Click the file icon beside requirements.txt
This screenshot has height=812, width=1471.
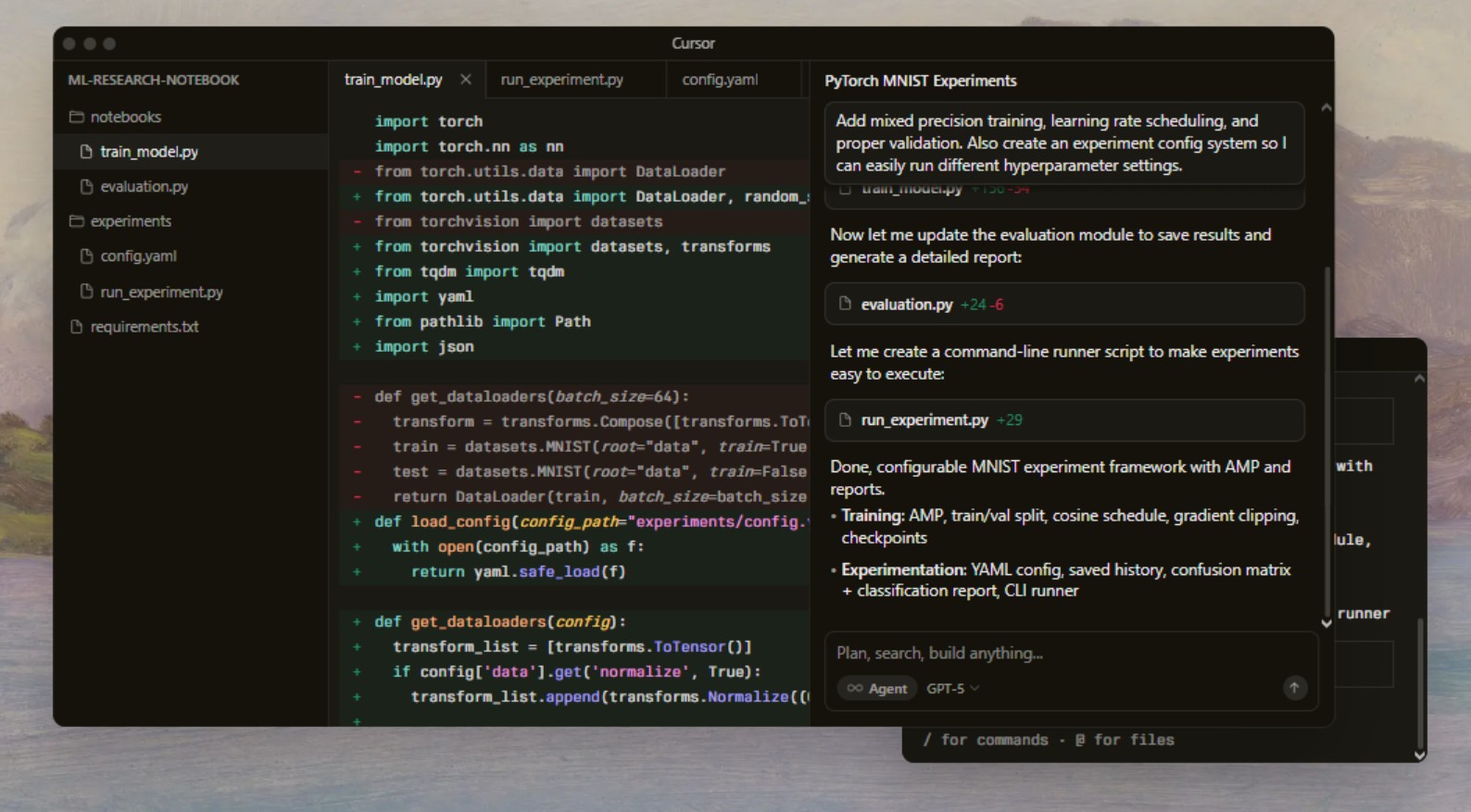(77, 327)
